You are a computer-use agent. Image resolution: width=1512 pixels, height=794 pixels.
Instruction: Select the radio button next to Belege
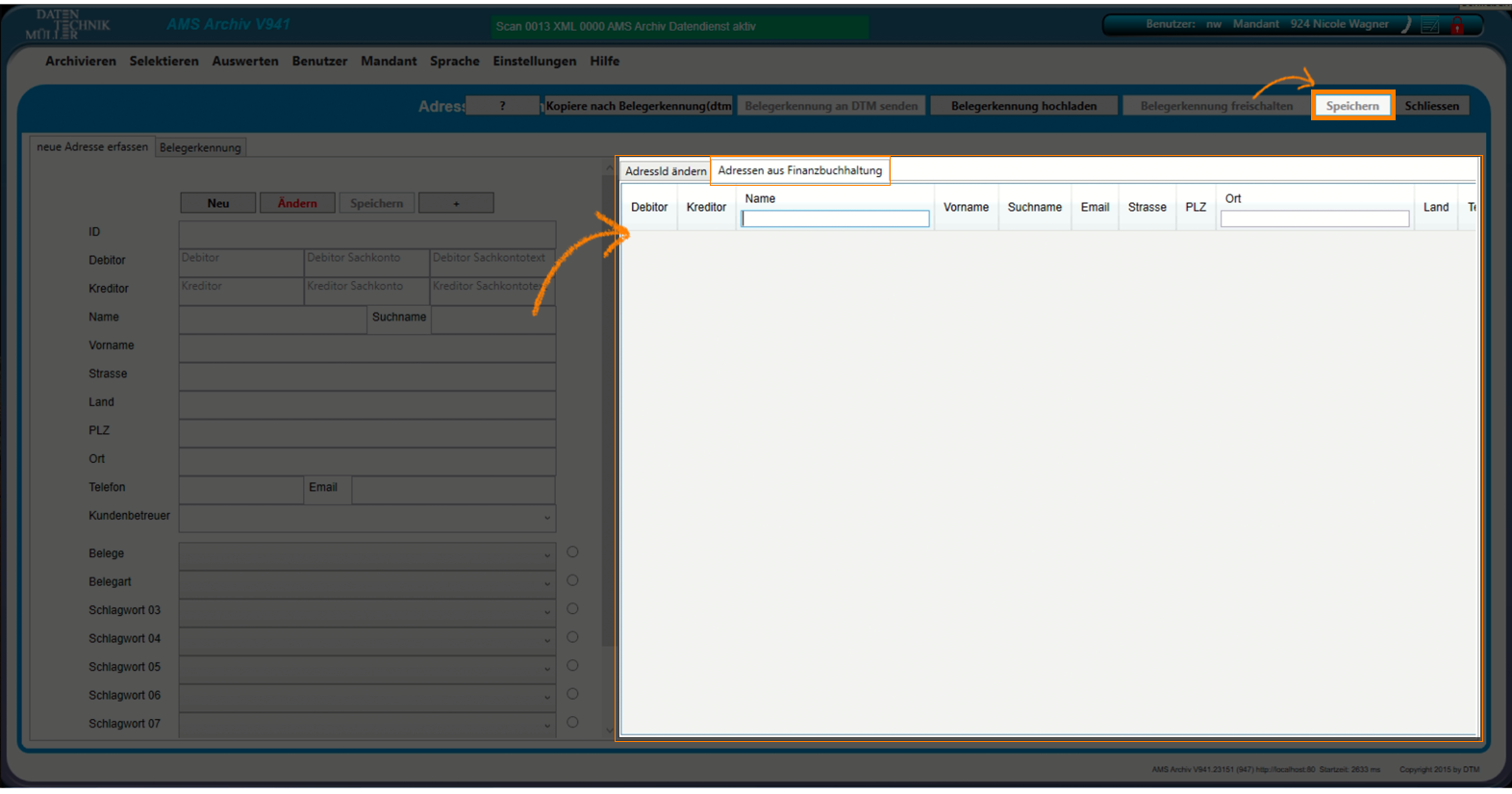point(572,552)
